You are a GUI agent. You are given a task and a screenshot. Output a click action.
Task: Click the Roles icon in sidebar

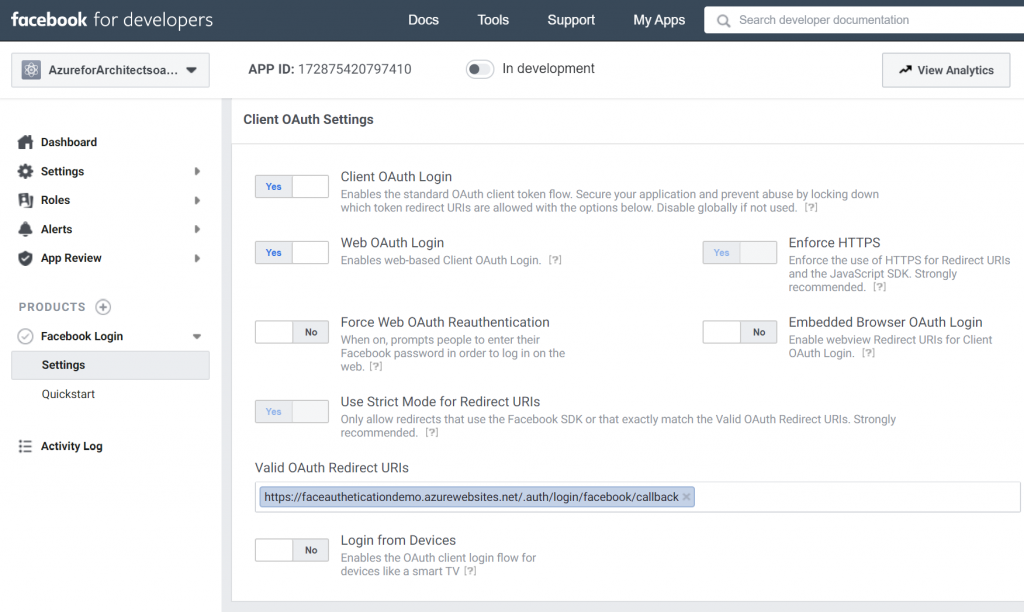(26, 200)
